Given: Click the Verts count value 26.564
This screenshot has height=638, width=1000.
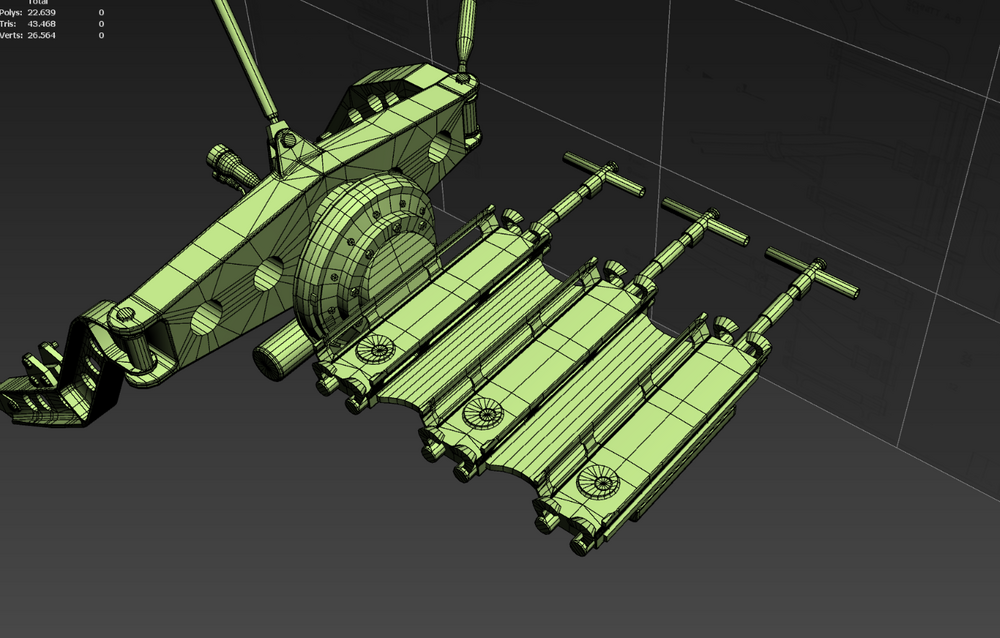Looking at the screenshot, I should pos(41,35).
